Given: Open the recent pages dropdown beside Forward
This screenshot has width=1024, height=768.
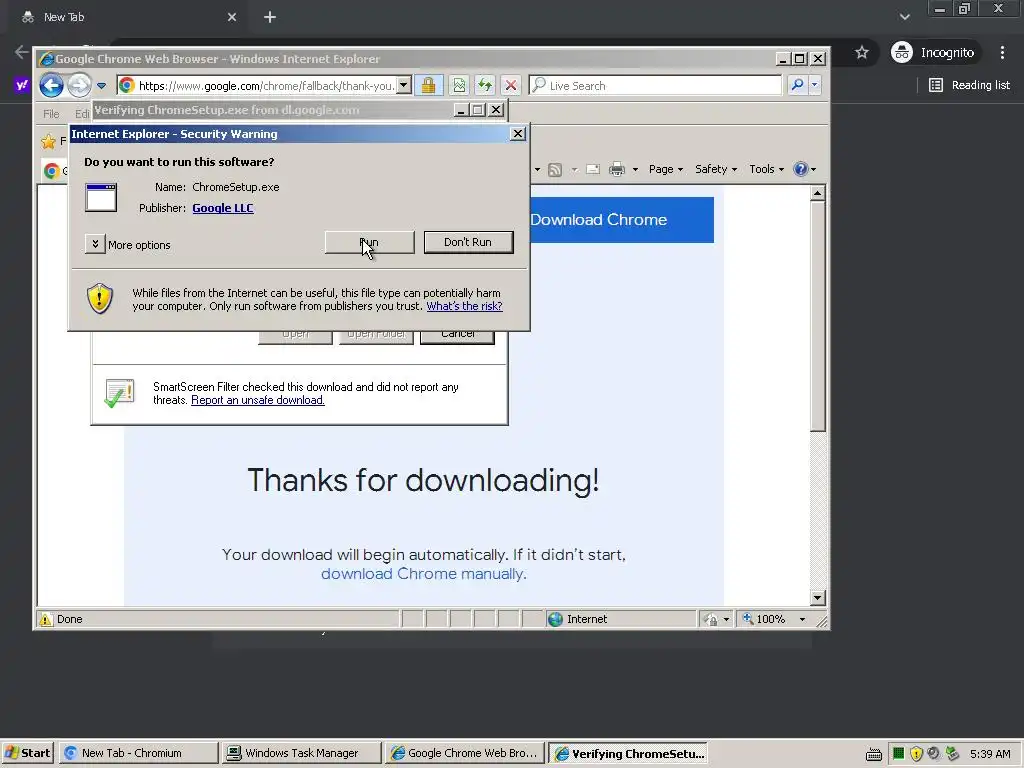Looking at the screenshot, I should coord(101,86).
